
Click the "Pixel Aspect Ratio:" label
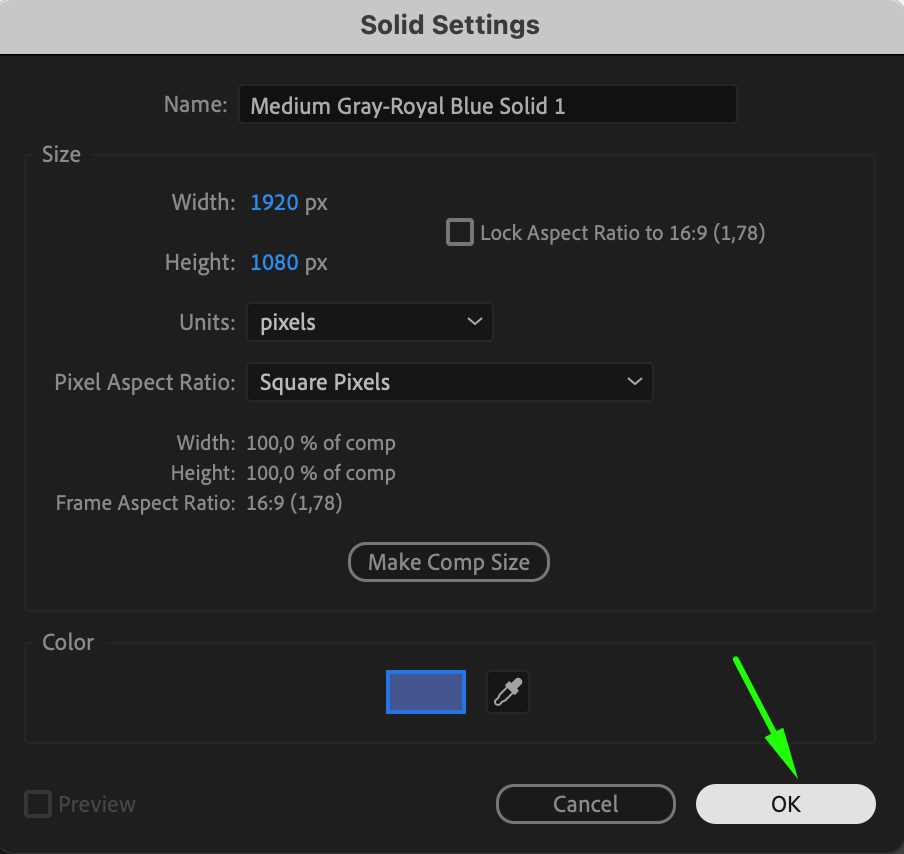pyautogui.click(x=145, y=382)
